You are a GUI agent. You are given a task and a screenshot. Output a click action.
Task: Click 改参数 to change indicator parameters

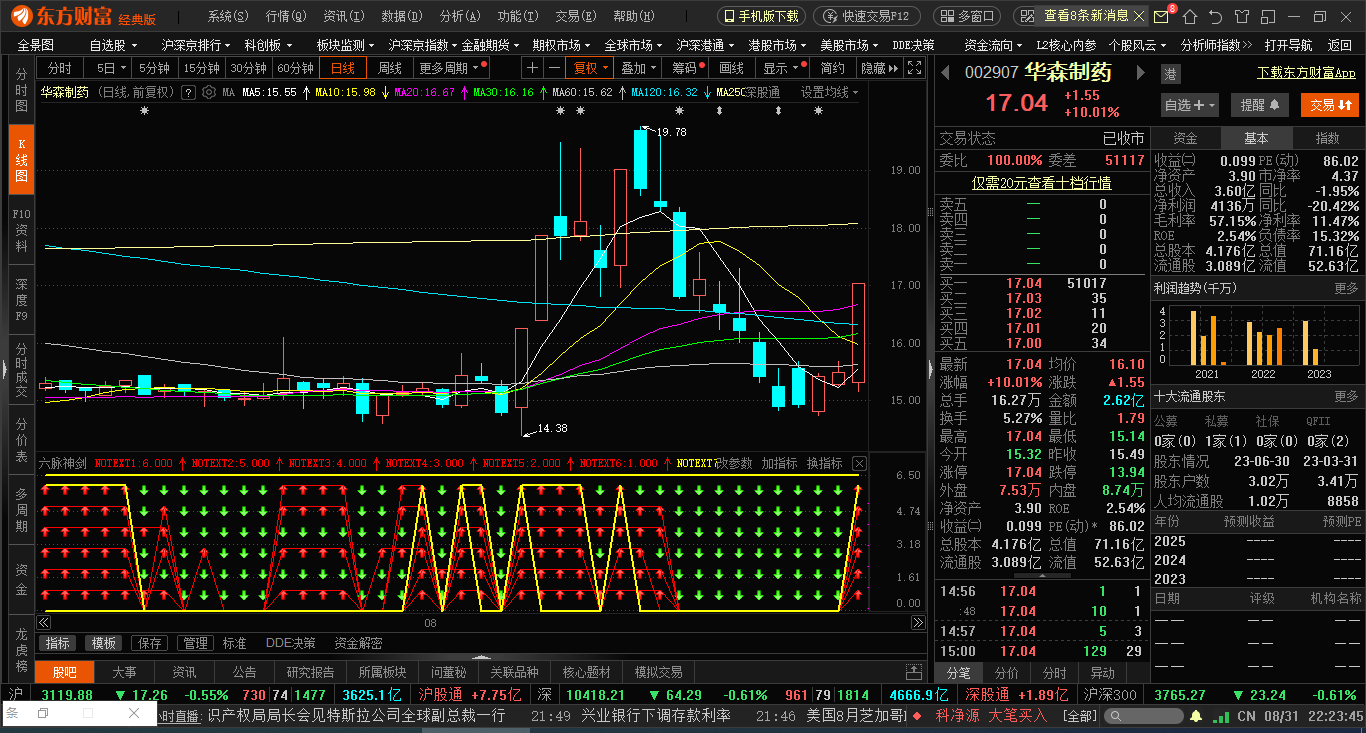tap(734, 463)
